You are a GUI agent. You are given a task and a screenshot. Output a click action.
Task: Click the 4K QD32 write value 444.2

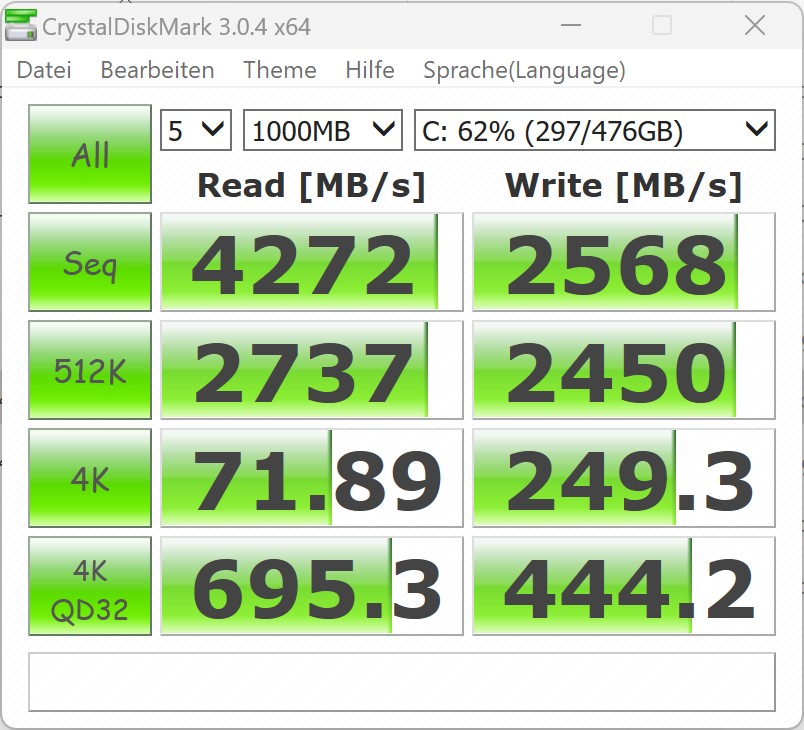tap(624, 586)
